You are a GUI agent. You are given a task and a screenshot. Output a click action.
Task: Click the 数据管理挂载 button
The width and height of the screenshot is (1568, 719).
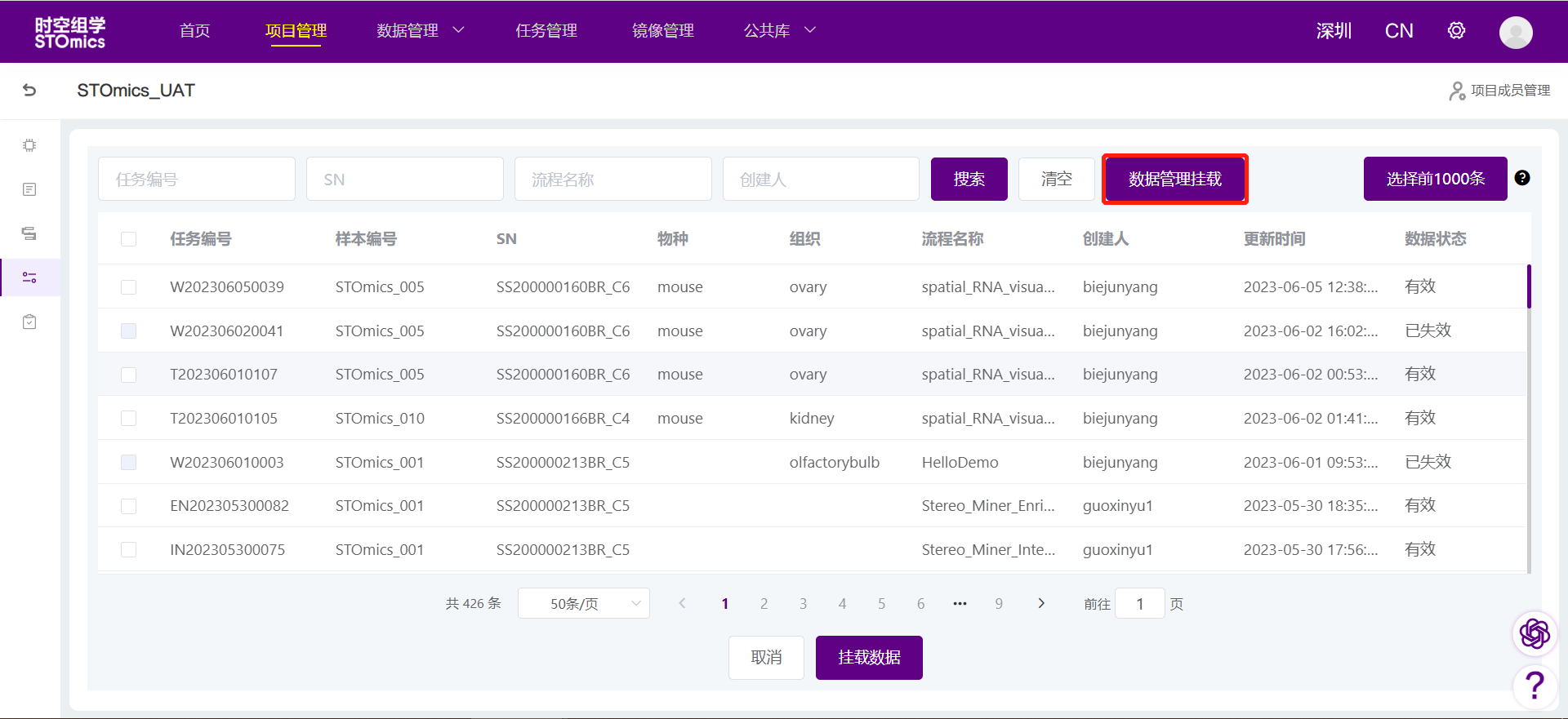tap(1174, 179)
